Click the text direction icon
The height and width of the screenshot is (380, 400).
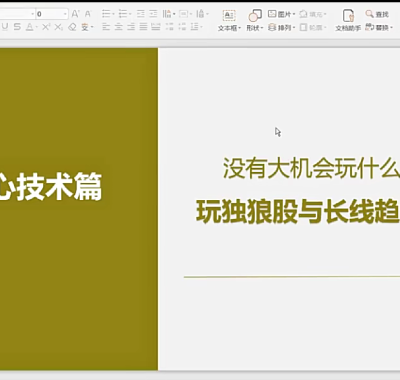coord(167,14)
